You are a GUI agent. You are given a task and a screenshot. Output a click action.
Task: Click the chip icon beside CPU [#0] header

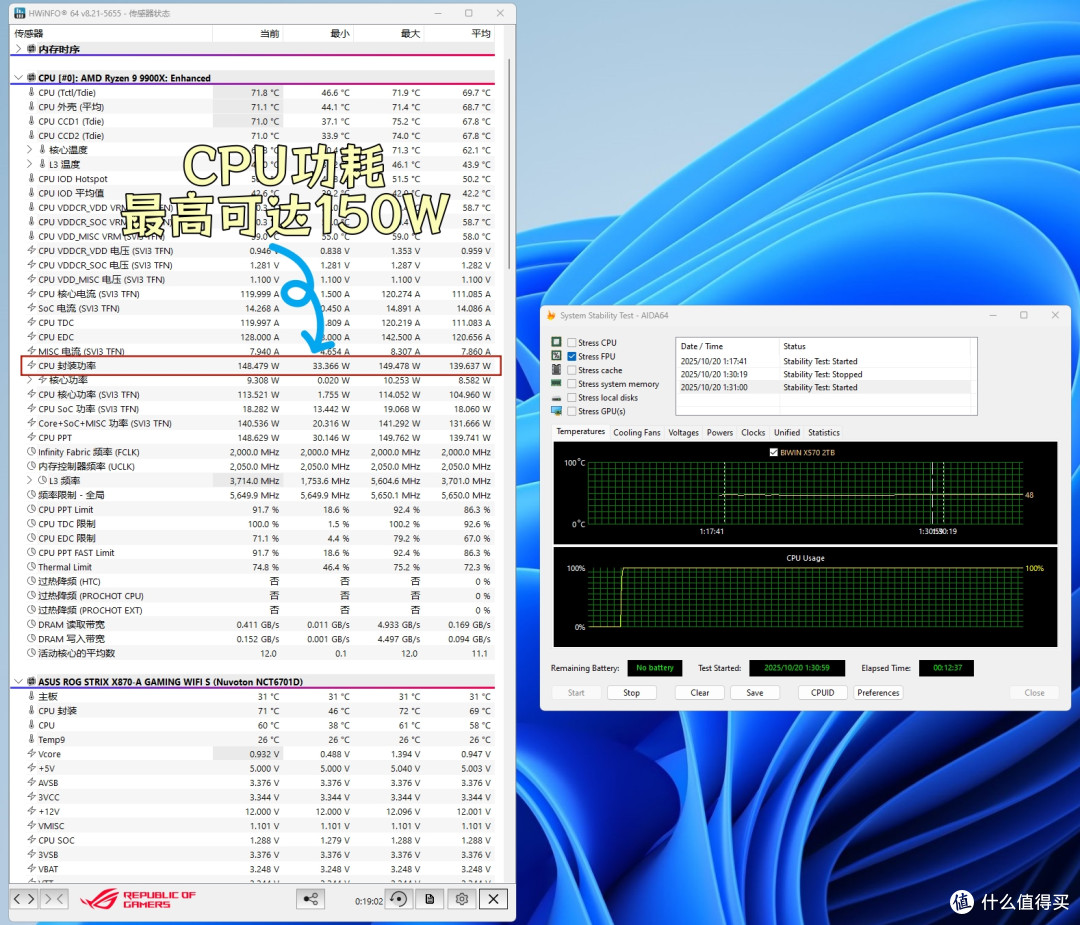[31, 78]
